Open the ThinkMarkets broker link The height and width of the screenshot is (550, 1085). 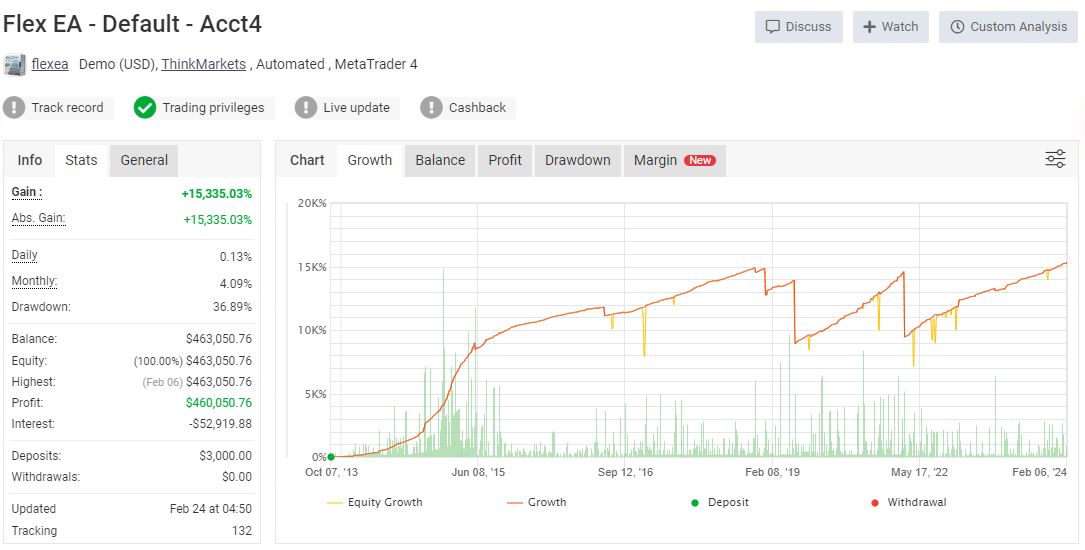[x=203, y=64]
